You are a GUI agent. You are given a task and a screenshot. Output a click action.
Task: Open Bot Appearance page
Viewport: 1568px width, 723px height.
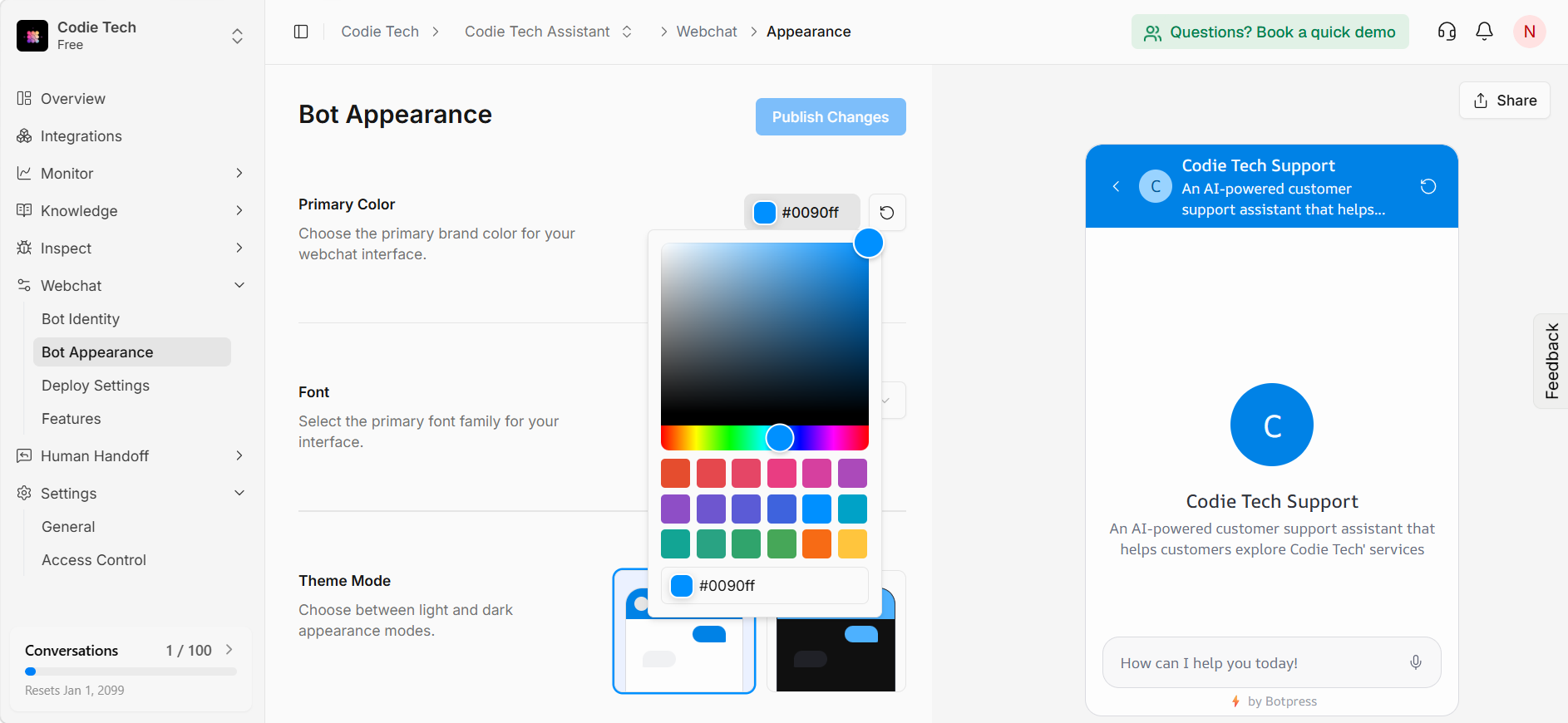pos(132,352)
